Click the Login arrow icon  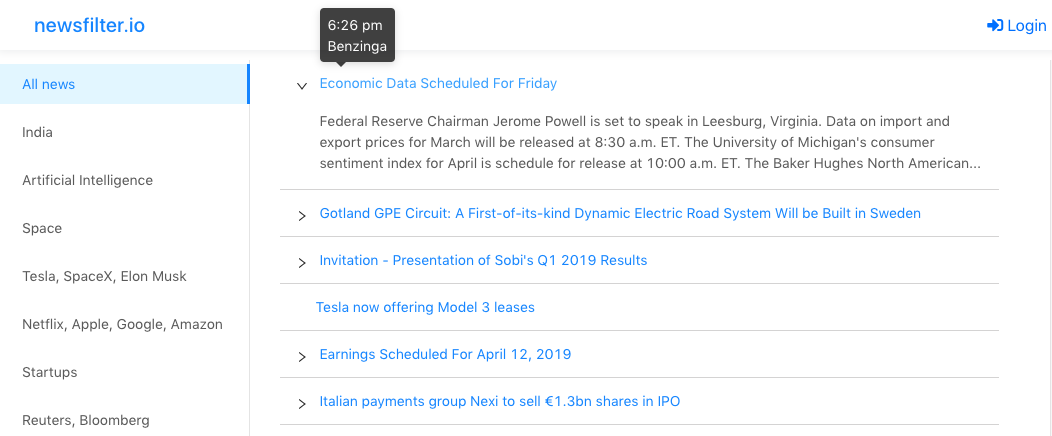click(x=994, y=25)
